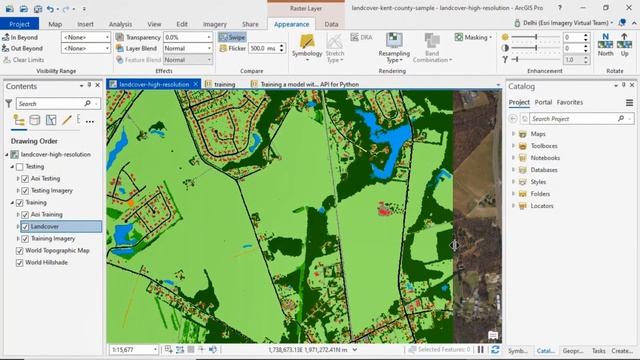This screenshot has width=640, height=360.
Task: Close the landcover-high-resolution map tab
Action: pos(196,84)
